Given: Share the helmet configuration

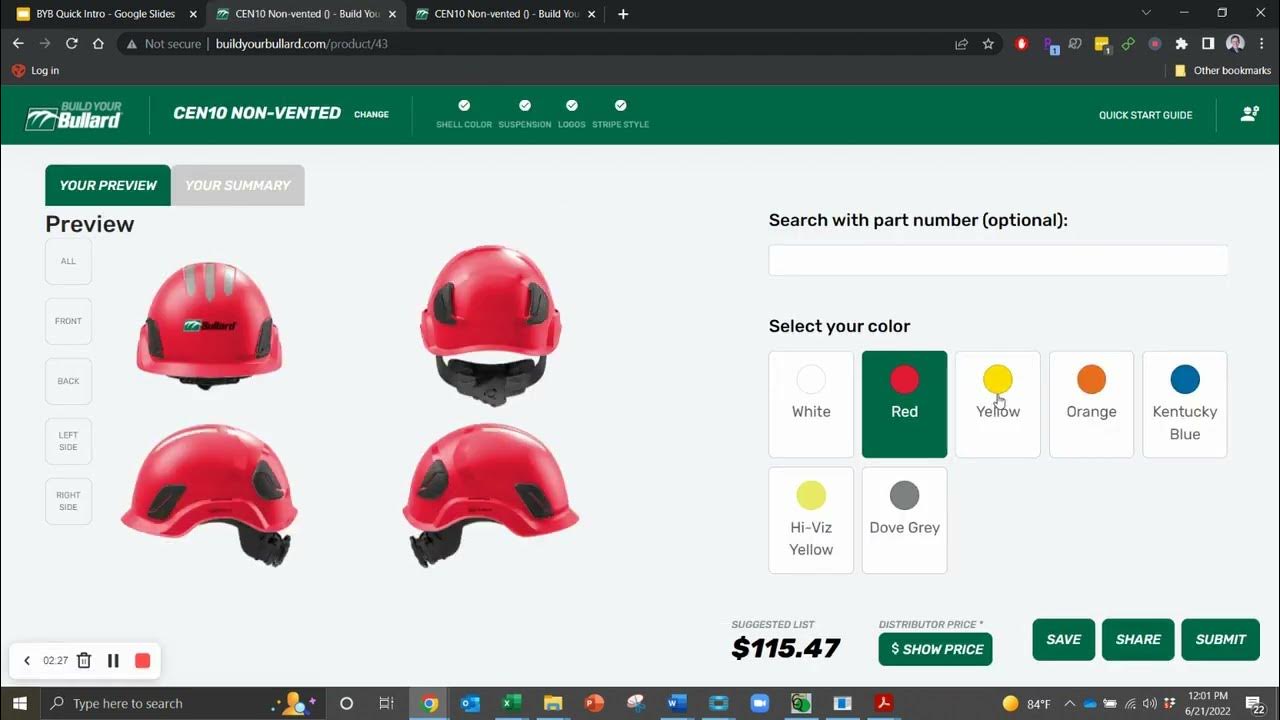Looking at the screenshot, I should click(1138, 640).
